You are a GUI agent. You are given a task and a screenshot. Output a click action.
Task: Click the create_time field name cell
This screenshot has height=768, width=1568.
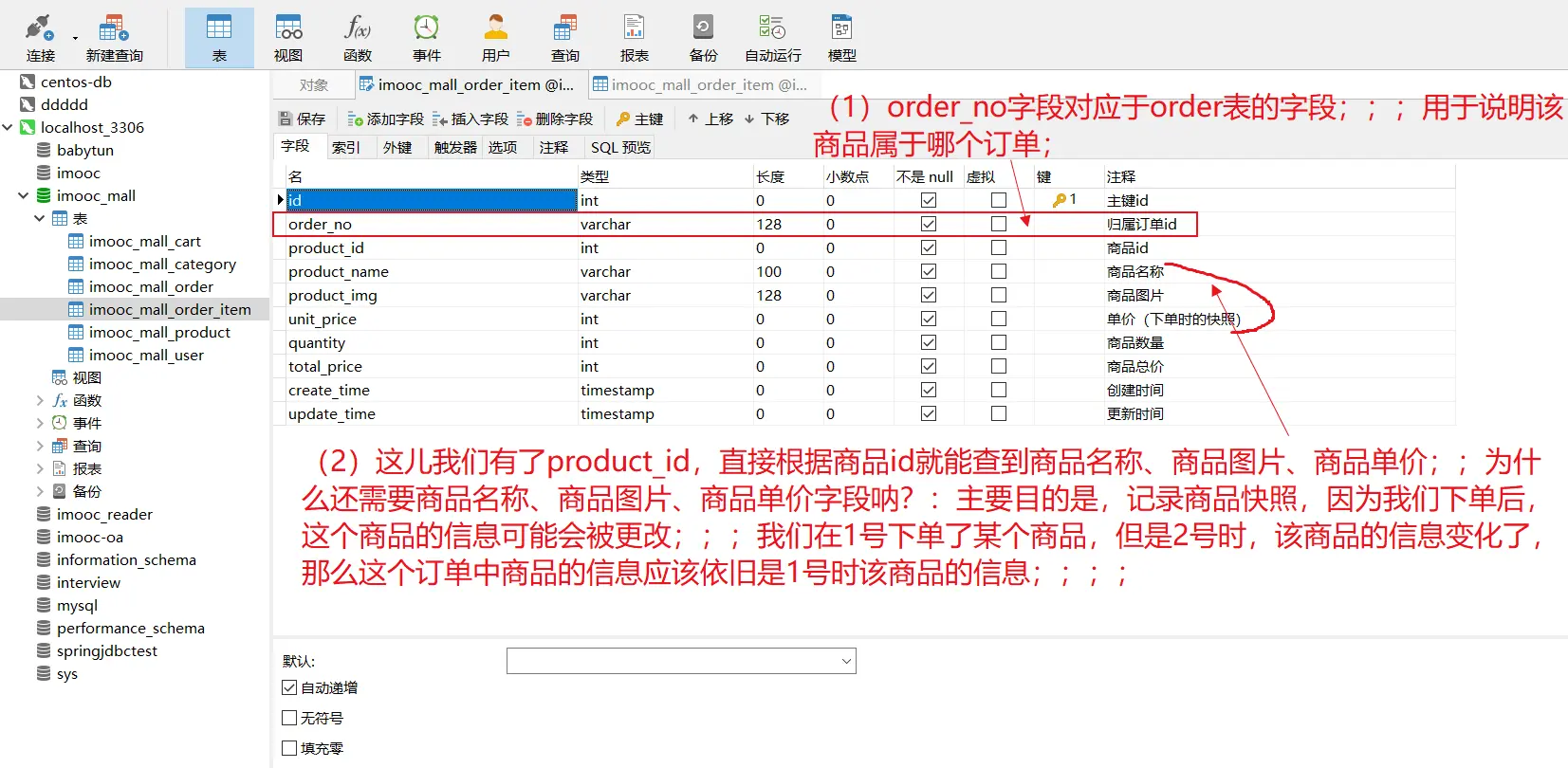coord(432,390)
